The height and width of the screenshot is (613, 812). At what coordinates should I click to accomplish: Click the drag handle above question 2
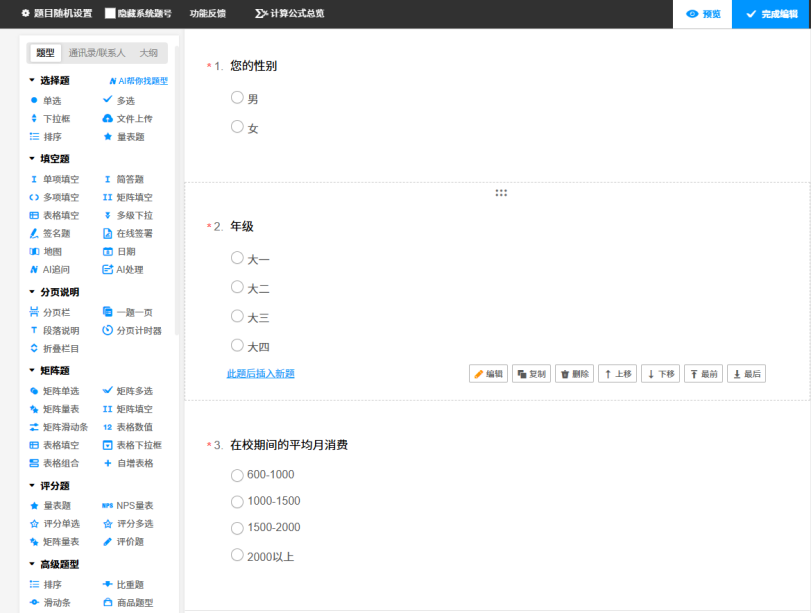[501, 193]
